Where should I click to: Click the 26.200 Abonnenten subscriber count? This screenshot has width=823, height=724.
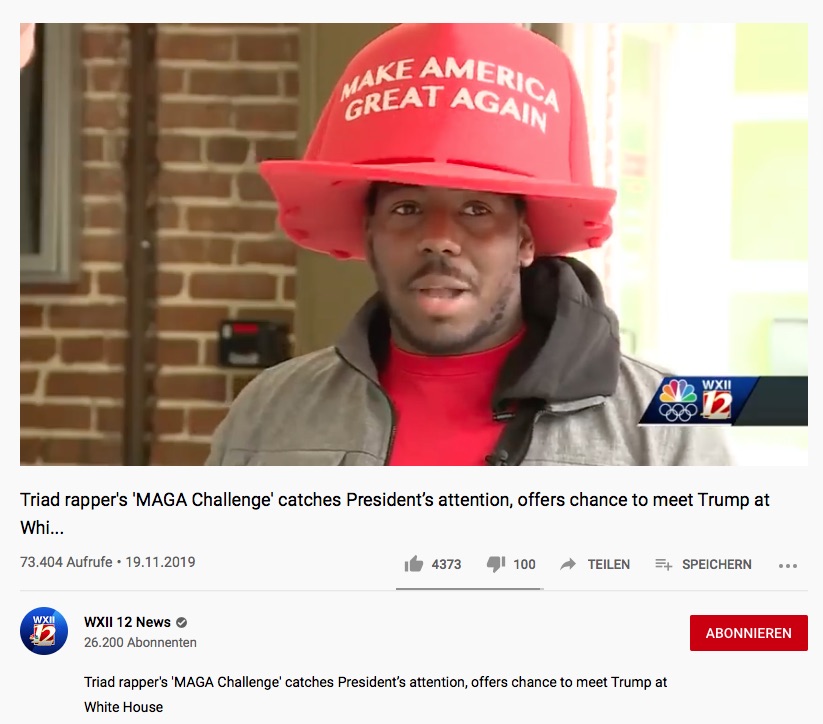coord(140,643)
